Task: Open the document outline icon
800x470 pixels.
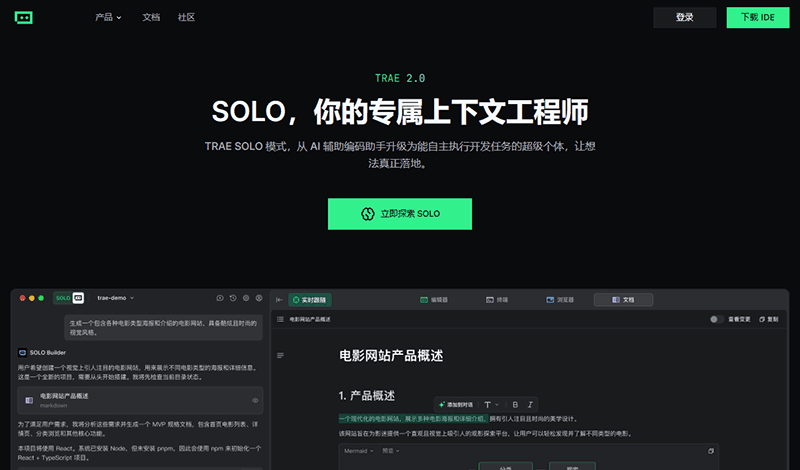Action: coord(280,356)
